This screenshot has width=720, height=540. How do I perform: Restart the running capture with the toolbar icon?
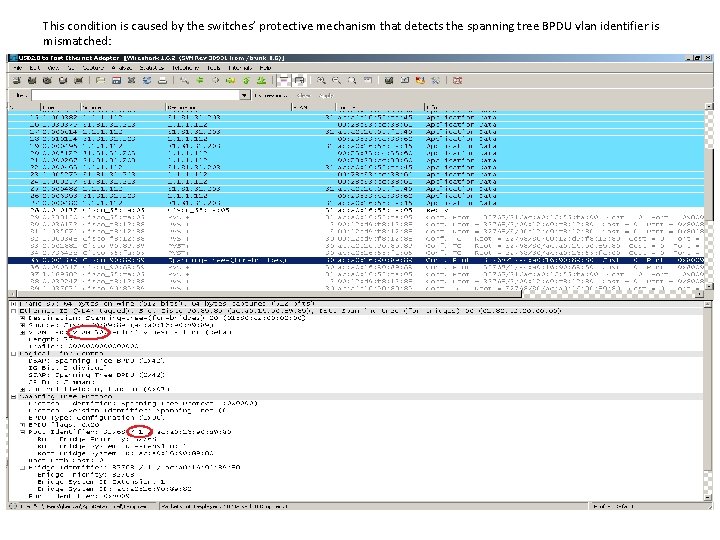click(x=79, y=80)
